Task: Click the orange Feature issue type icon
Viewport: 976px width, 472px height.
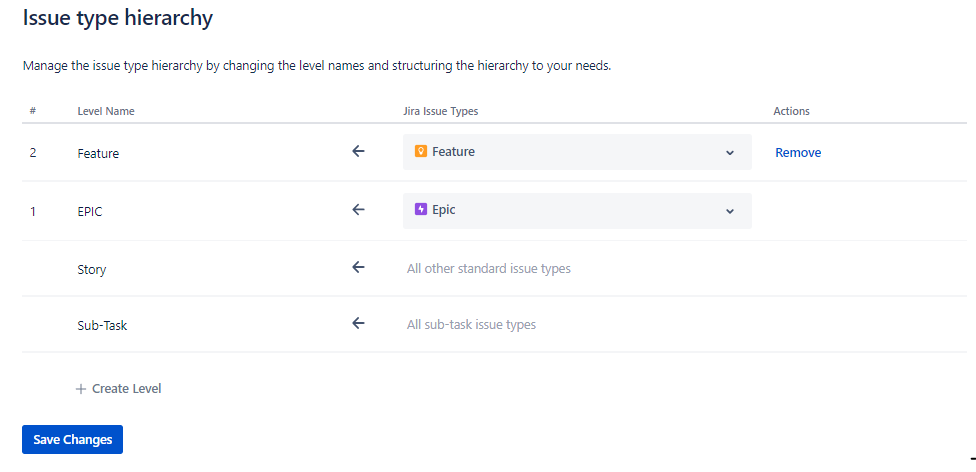Action: point(421,152)
